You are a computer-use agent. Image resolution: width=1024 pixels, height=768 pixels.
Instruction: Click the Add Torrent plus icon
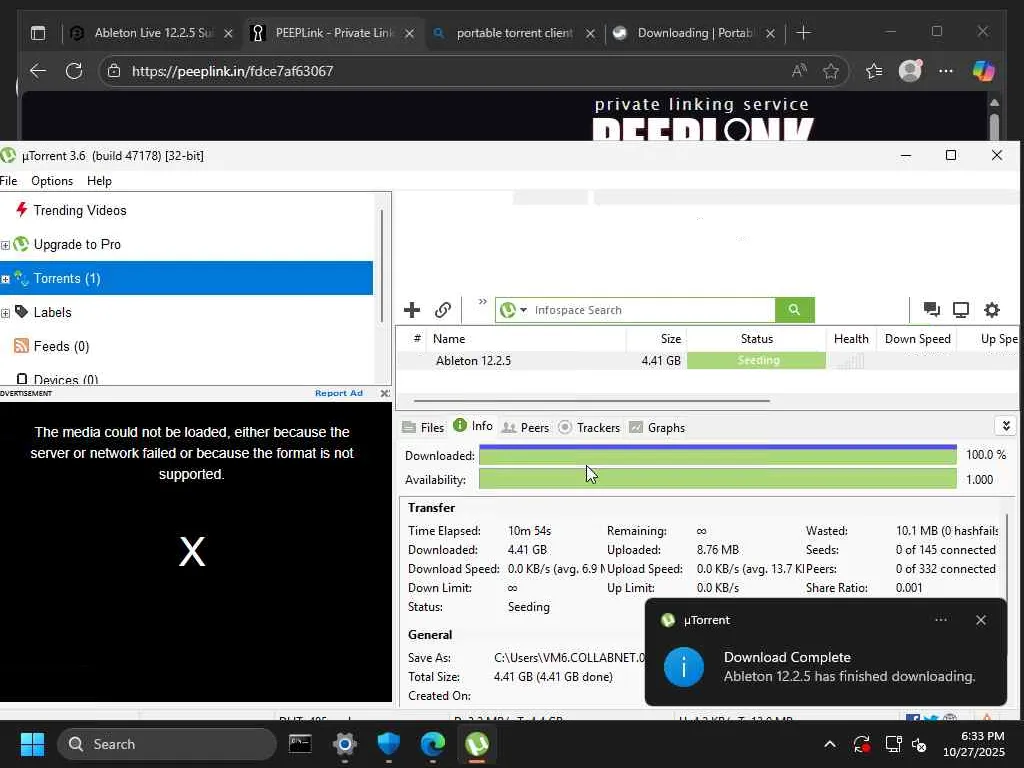coord(411,310)
